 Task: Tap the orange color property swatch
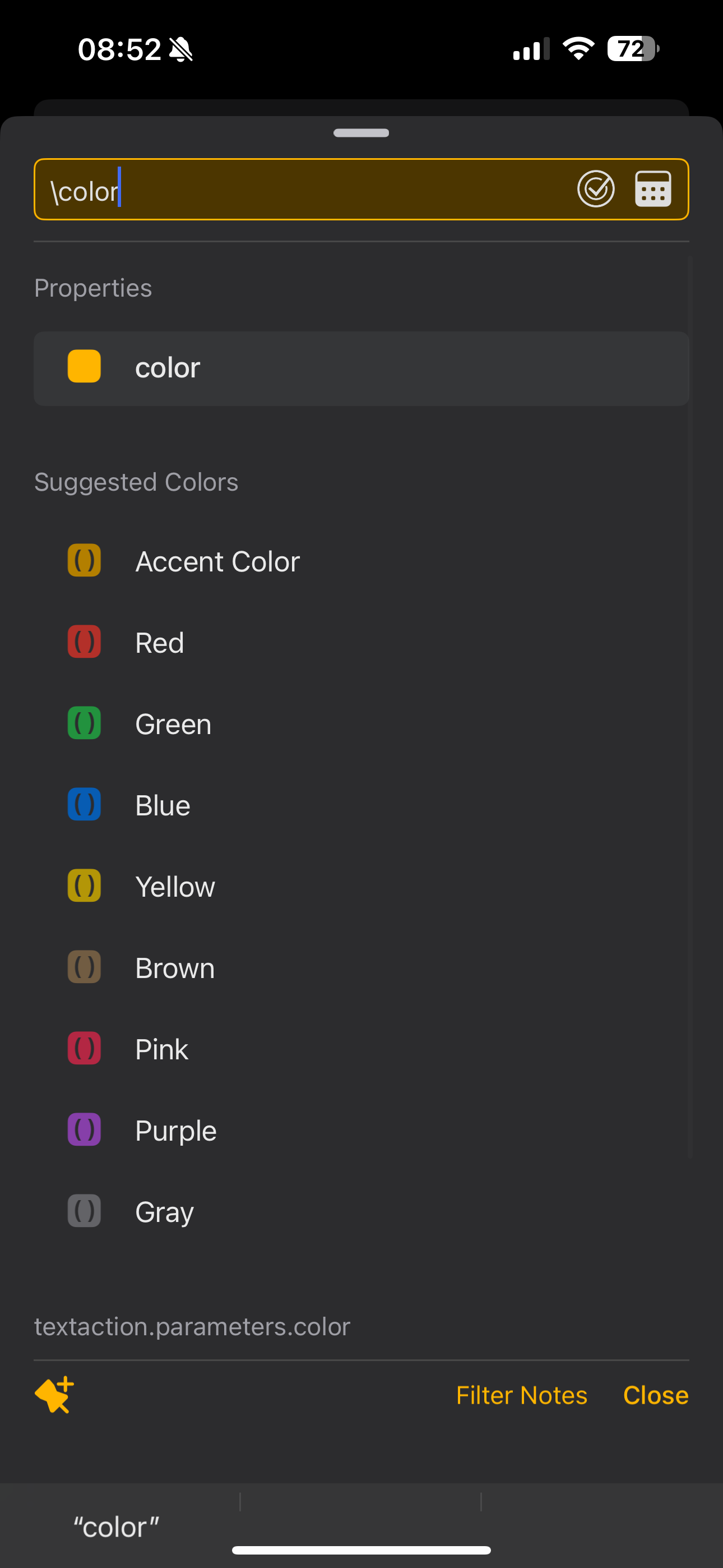[84, 366]
